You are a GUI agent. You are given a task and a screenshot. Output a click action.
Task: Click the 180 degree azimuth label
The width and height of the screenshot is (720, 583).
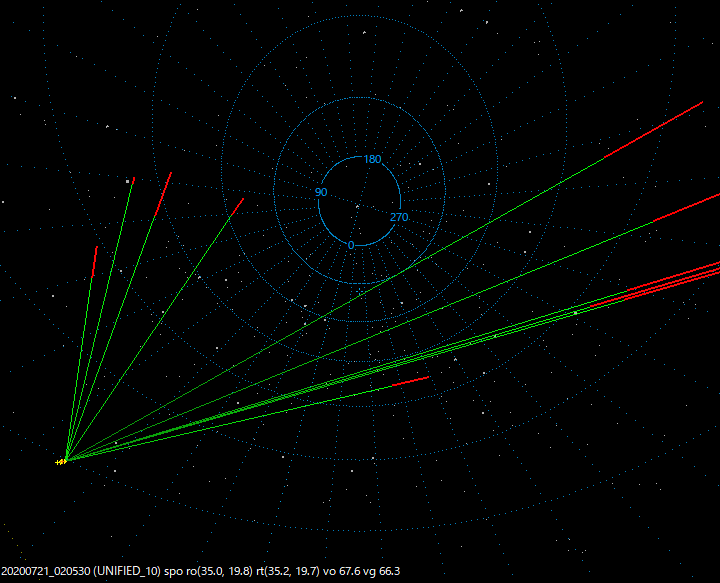372,159
